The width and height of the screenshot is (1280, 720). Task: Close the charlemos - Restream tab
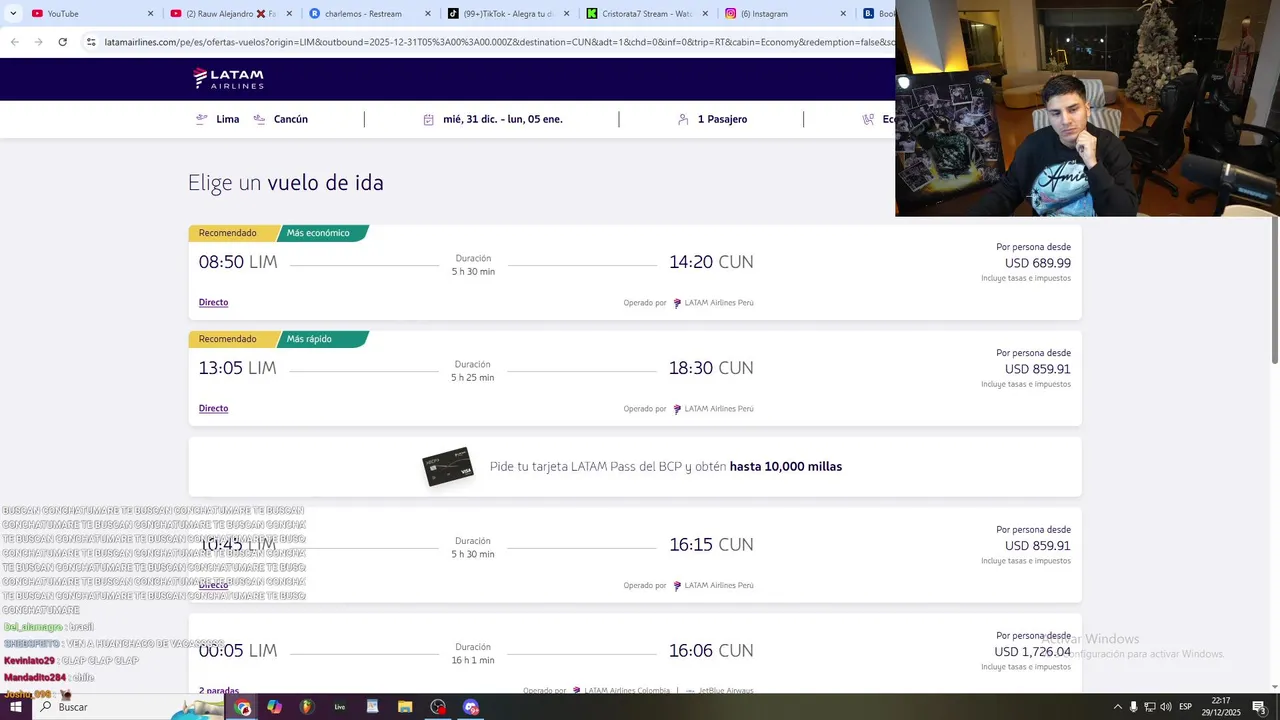(x=428, y=14)
